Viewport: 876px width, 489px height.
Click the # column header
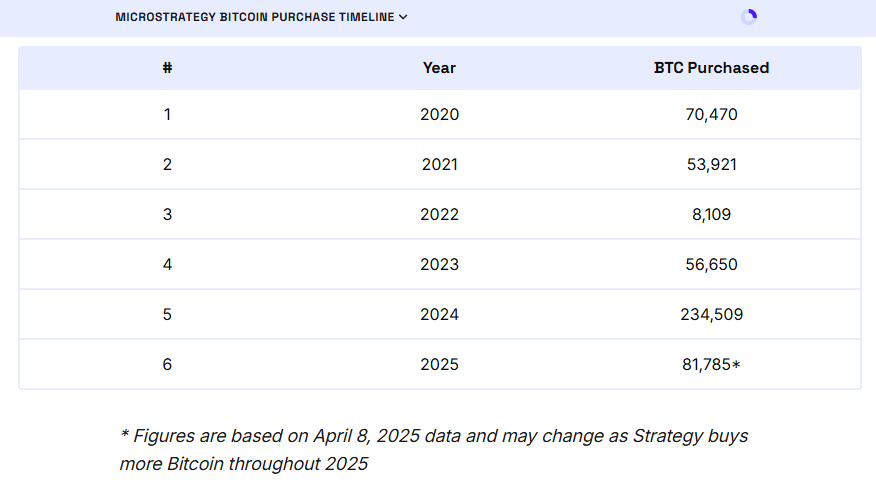tap(167, 68)
